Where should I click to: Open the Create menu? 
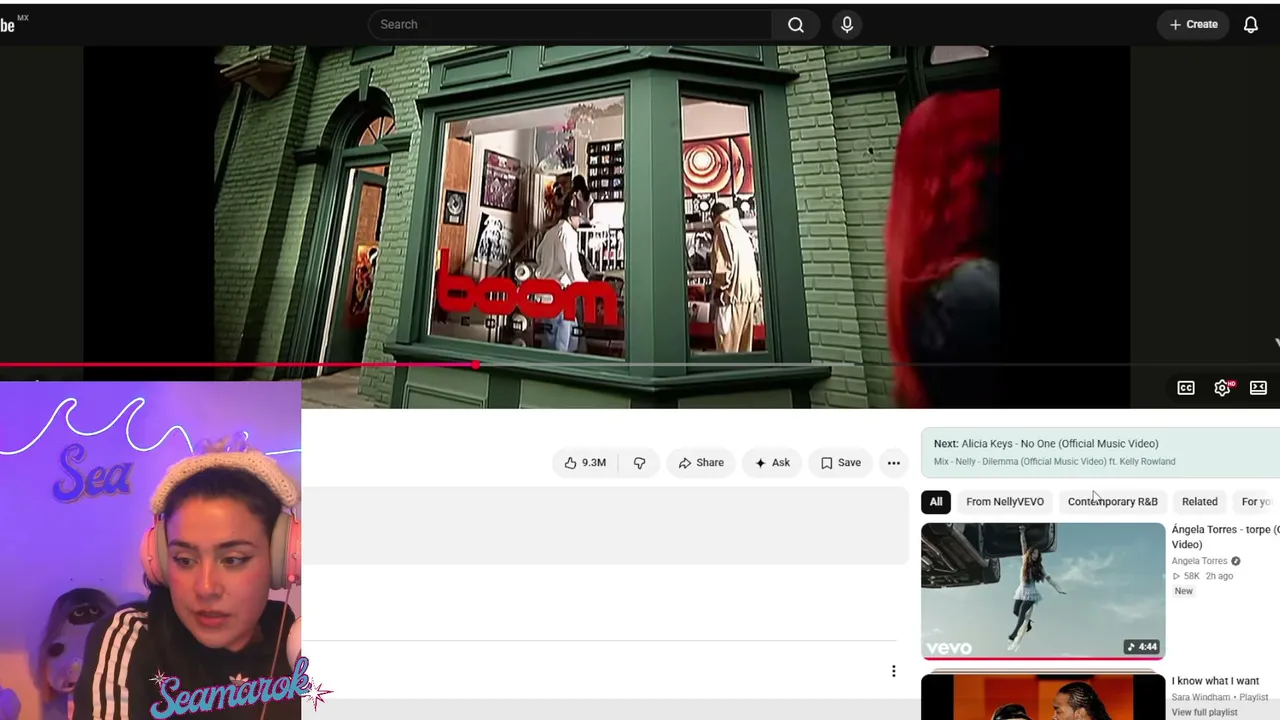1194,25
